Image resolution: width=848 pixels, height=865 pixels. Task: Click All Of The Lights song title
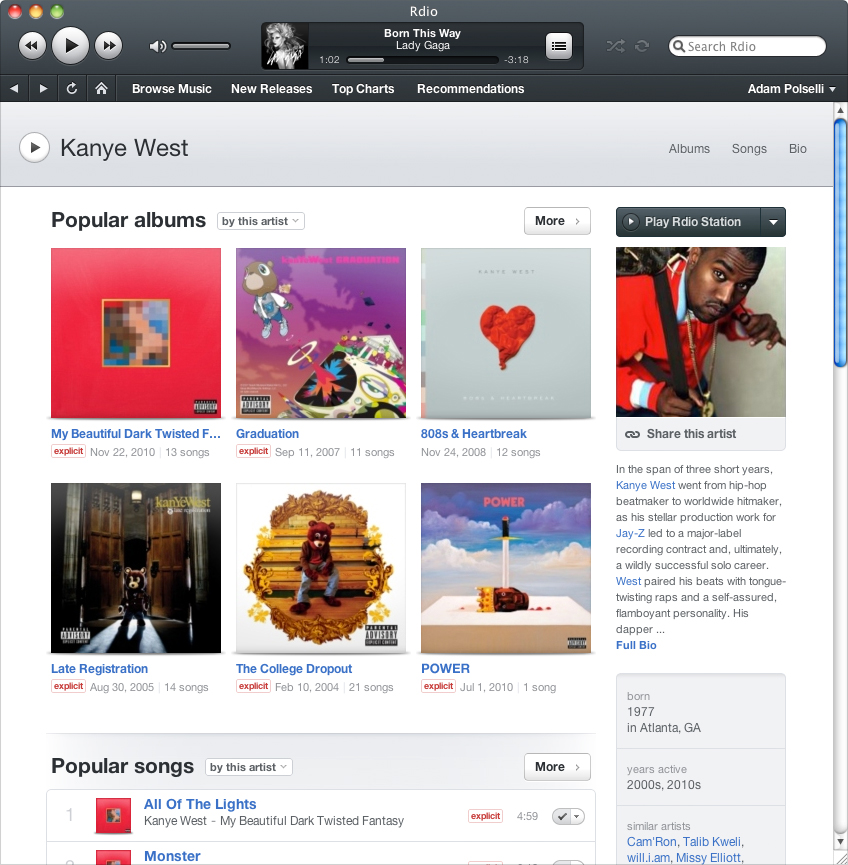click(200, 804)
